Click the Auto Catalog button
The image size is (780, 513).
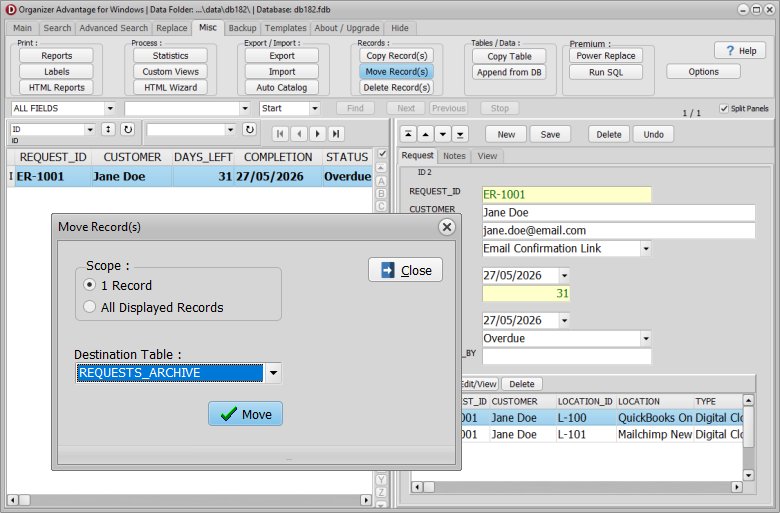click(282, 88)
